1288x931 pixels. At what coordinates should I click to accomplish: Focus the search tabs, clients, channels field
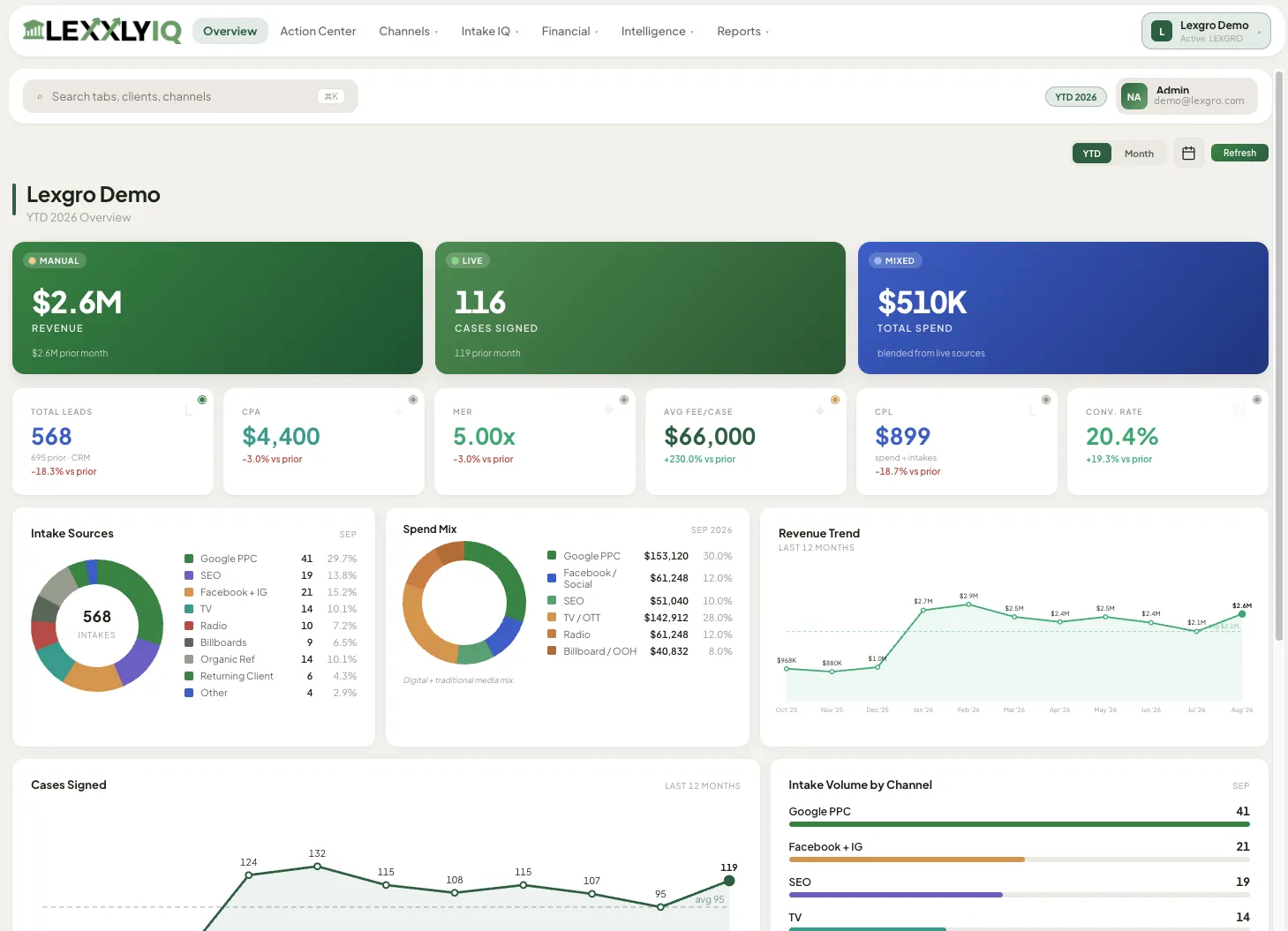191,96
